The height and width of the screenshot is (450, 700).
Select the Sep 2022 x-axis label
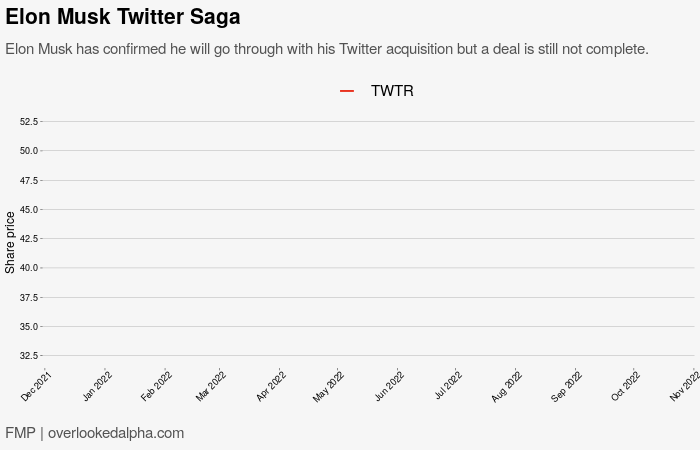coord(566,386)
